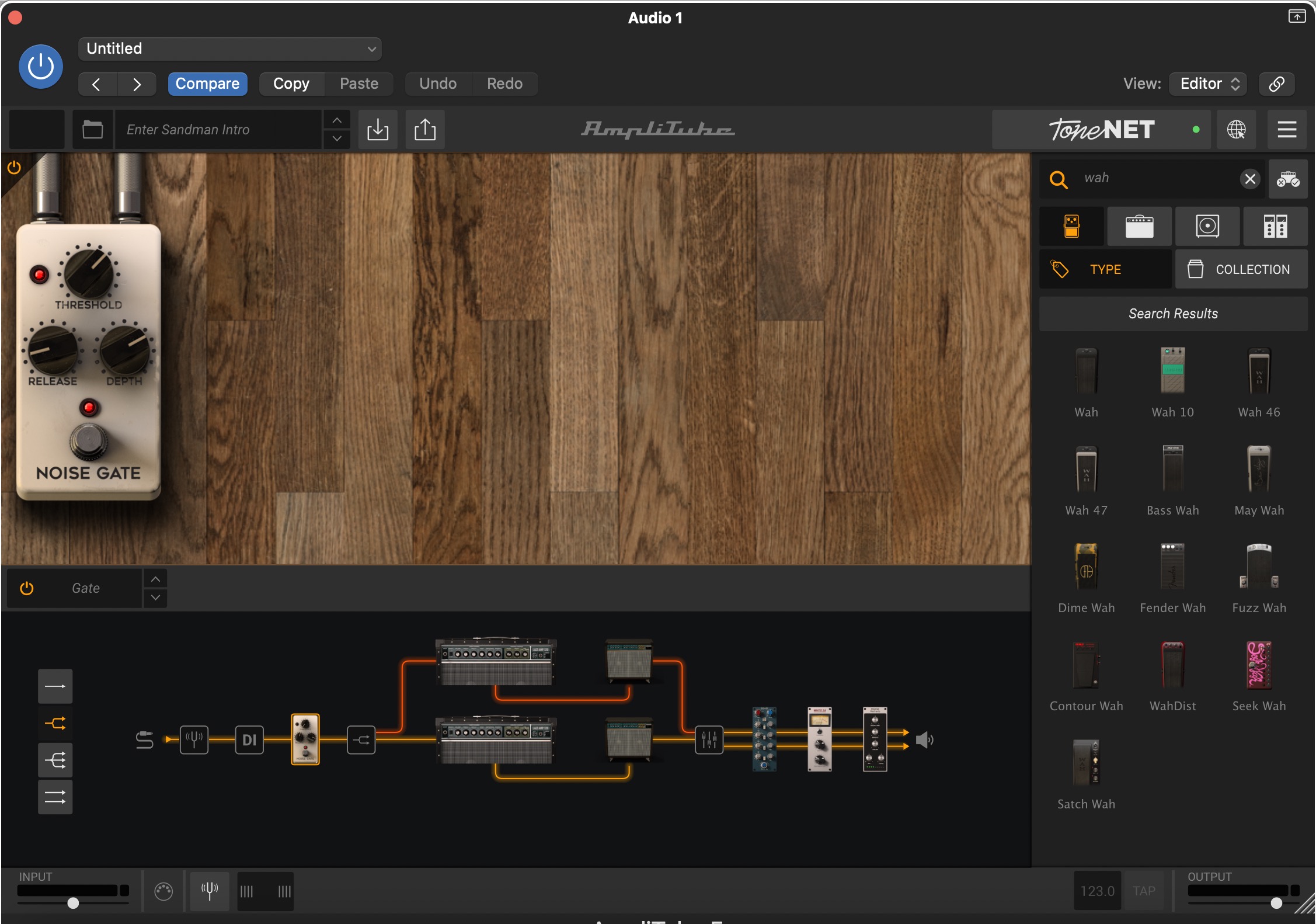
Task: Open the preset browser folder icon
Action: pyautogui.click(x=93, y=129)
